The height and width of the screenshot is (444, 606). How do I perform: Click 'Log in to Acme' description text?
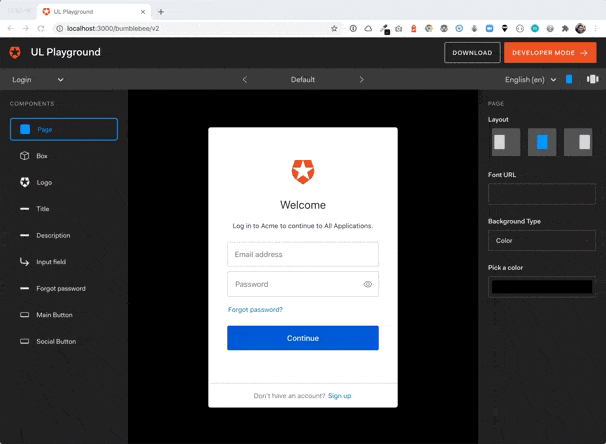303,226
